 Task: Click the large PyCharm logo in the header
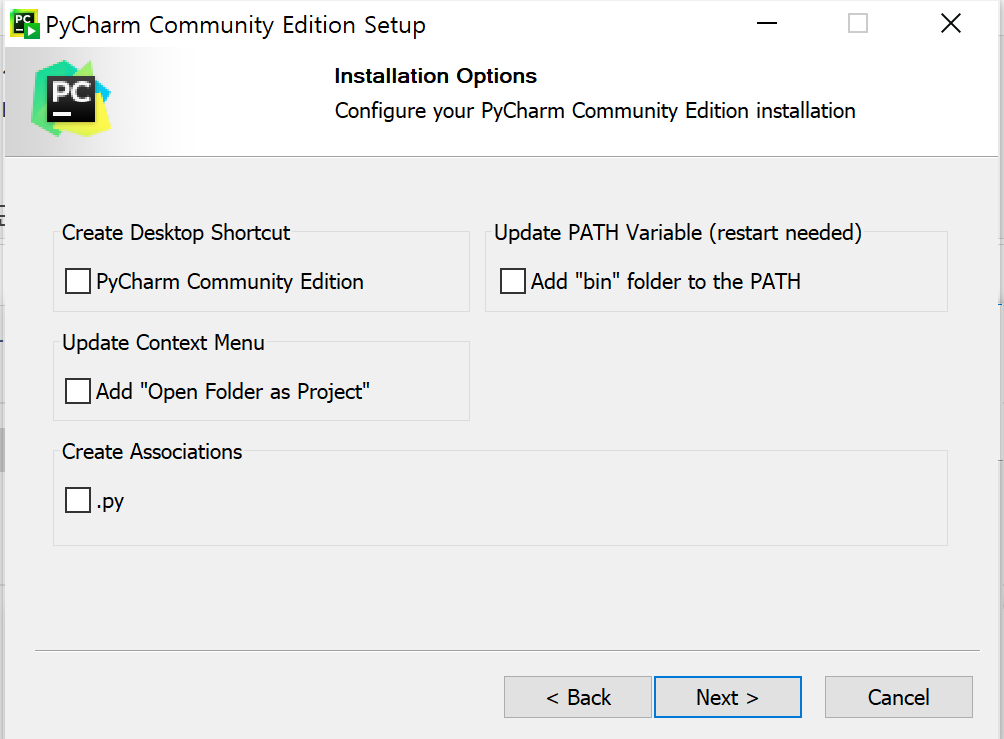71,97
